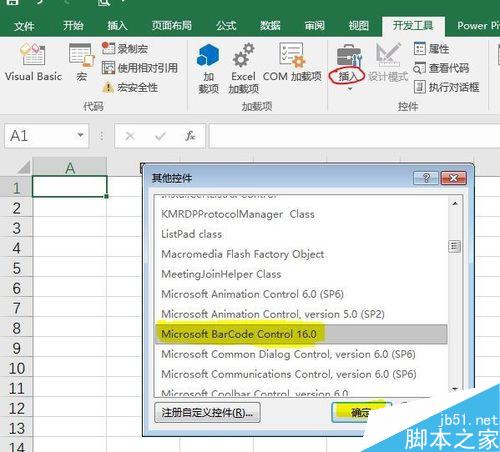Open 属性 properties for the control
This screenshot has height=452, width=500.
pyautogui.click(x=431, y=49)
